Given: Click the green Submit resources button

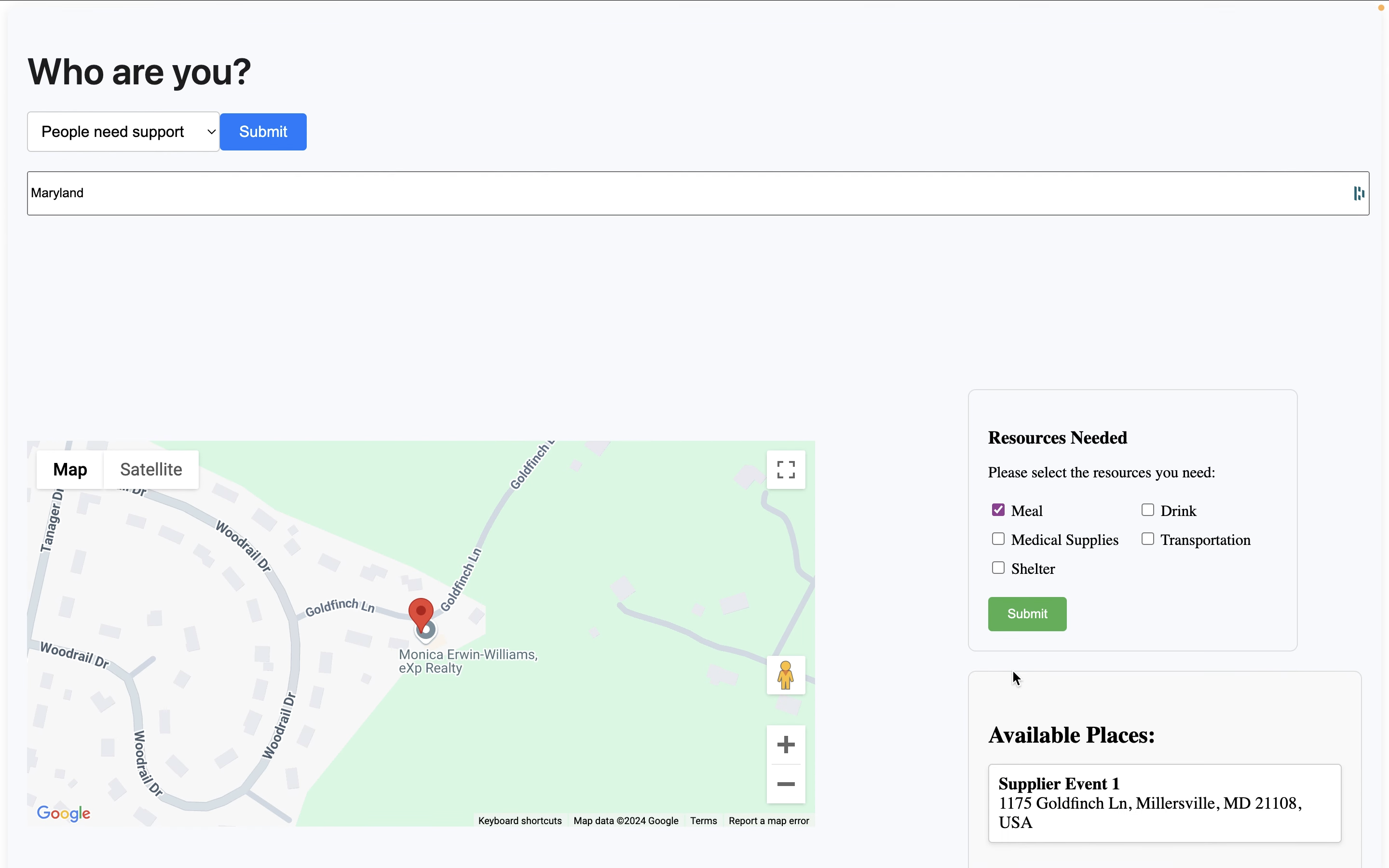Looking at the screenshot, I should [1027, 614].
